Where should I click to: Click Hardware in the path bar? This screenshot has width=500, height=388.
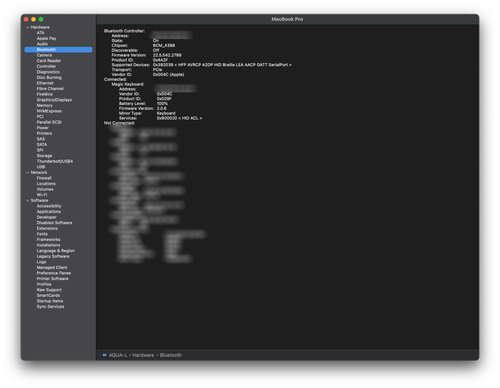coord(143,355)
